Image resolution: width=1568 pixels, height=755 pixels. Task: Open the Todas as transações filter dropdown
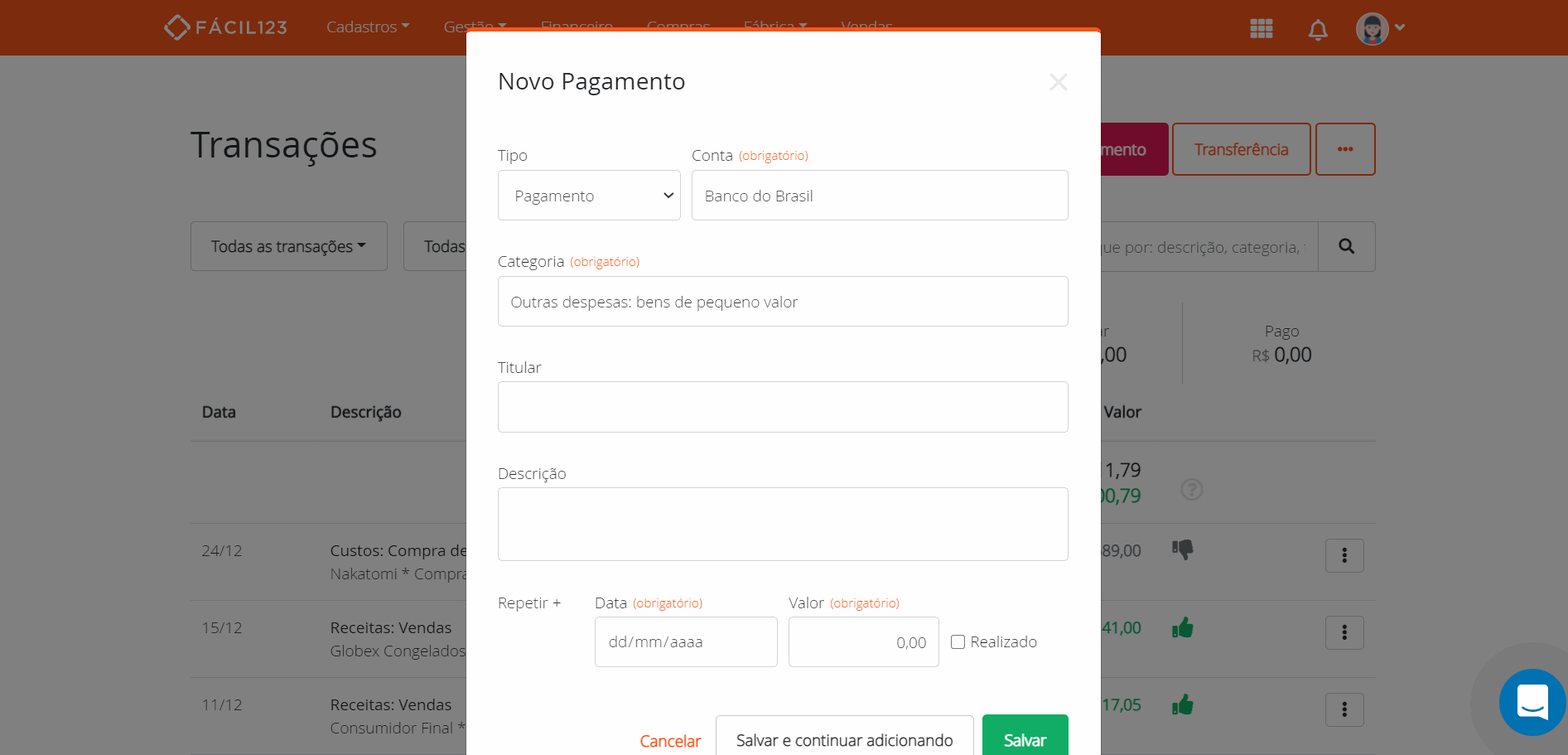click(x=288, y=246)
